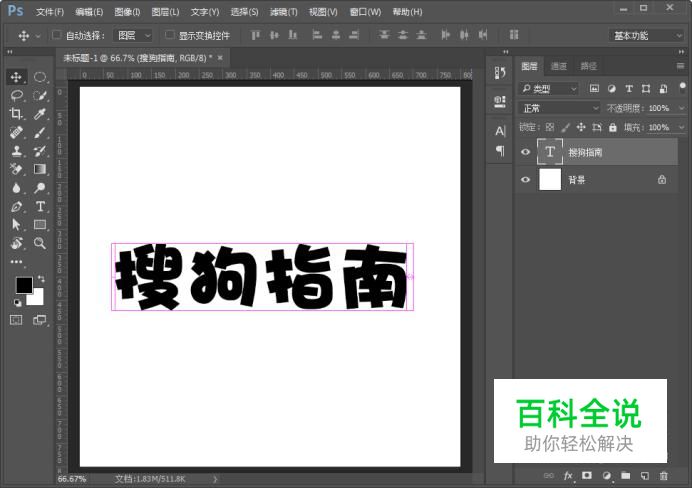Screen dimensions: 692x488
Task: Select the Rectangle shape tool
Action: 40,225
